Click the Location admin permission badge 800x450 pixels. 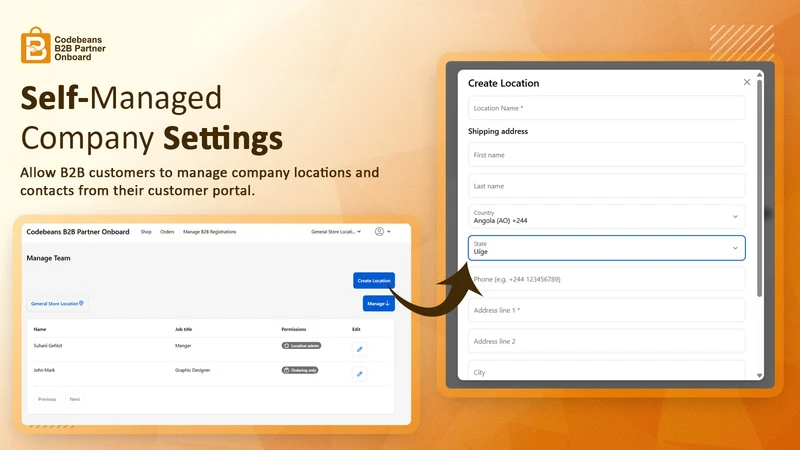click(301, 345)
